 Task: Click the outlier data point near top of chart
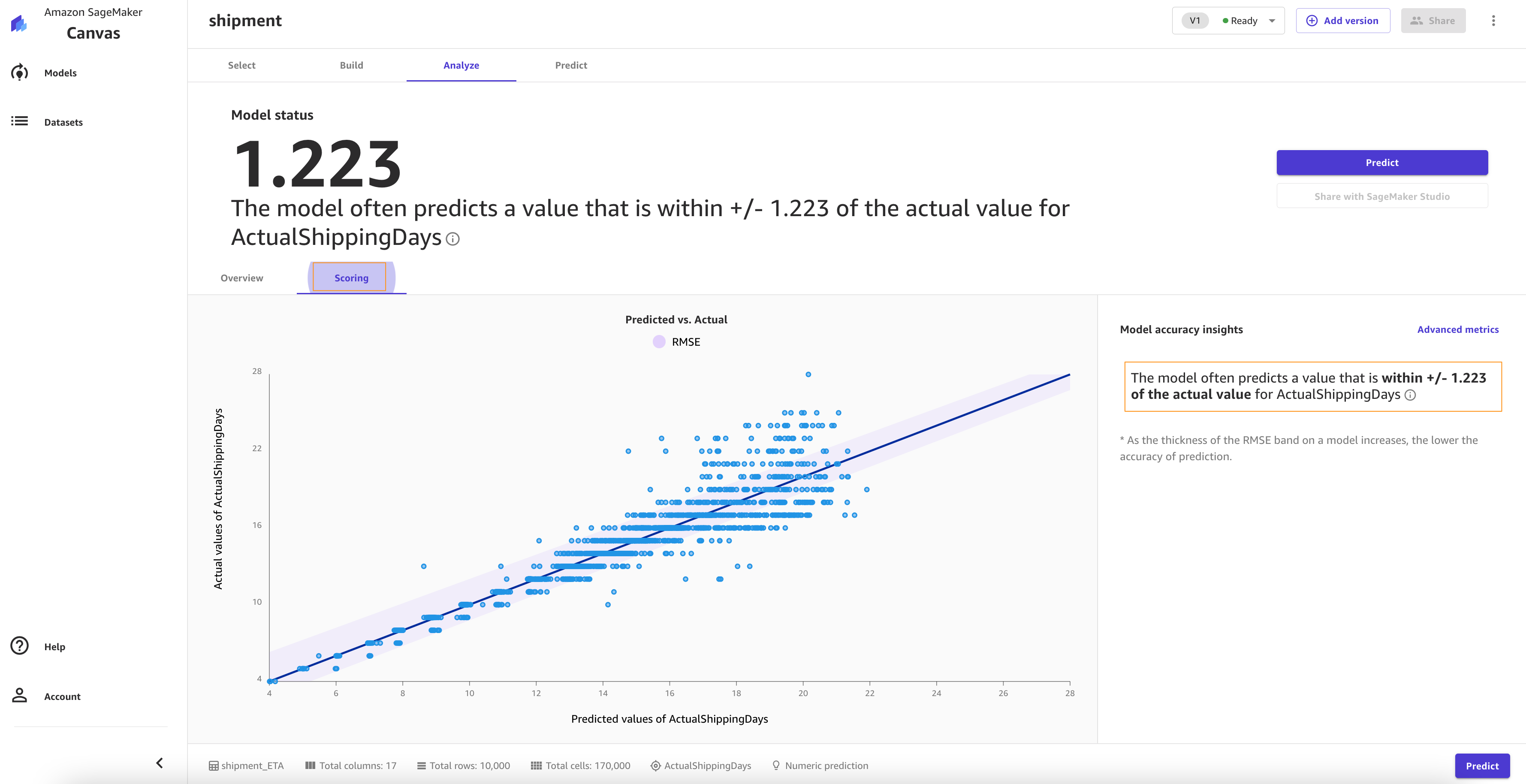(x=808, y=374)
